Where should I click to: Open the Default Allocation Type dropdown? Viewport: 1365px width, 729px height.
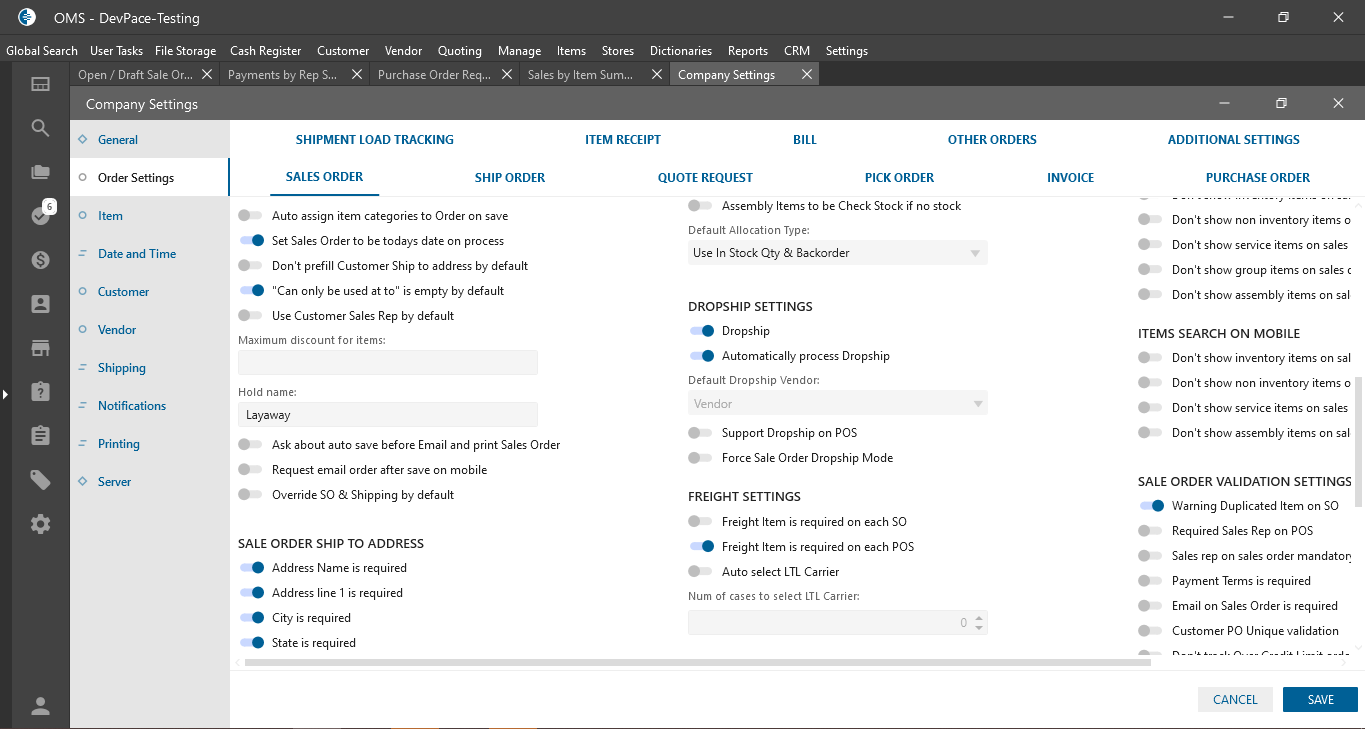(x=837, y=253)
